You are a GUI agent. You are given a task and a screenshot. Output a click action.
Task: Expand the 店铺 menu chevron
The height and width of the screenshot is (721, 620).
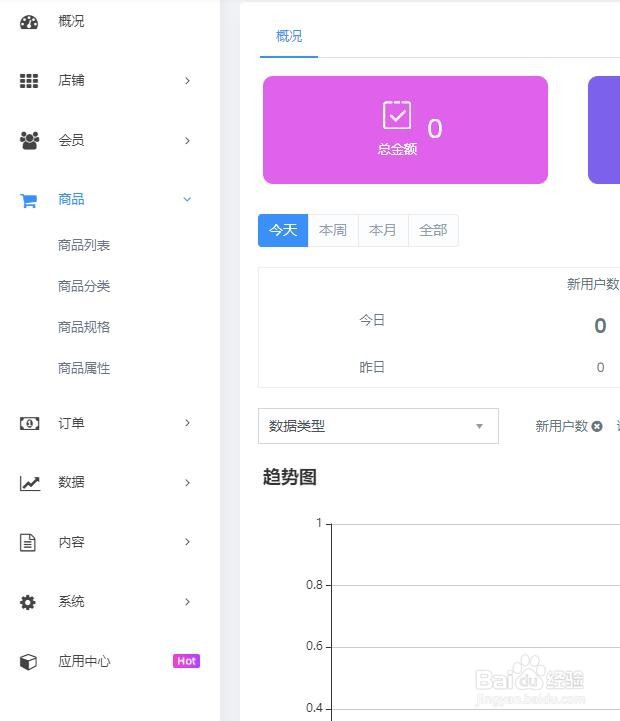(187, 81)
